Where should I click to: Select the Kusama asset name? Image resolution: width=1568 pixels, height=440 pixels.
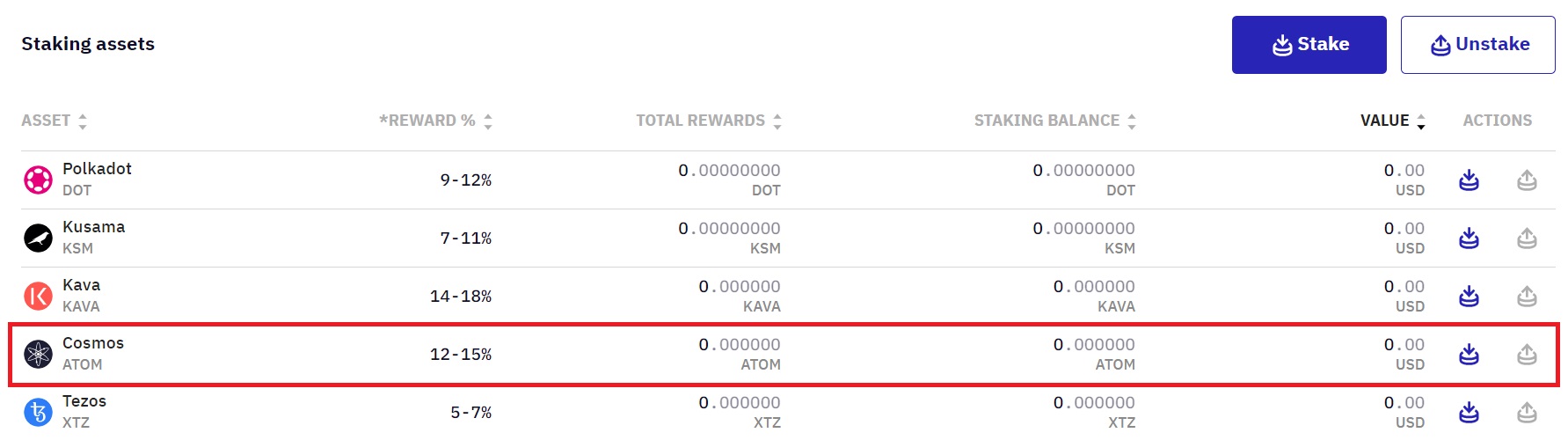click(x=93, y=227)
